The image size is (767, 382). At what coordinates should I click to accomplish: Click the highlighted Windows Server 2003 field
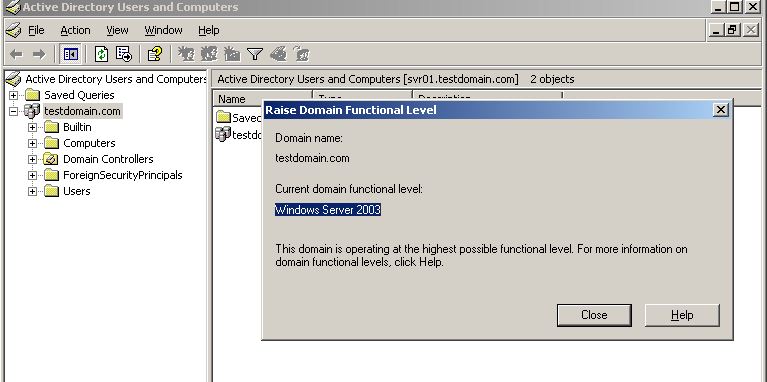tap(328, 210)
